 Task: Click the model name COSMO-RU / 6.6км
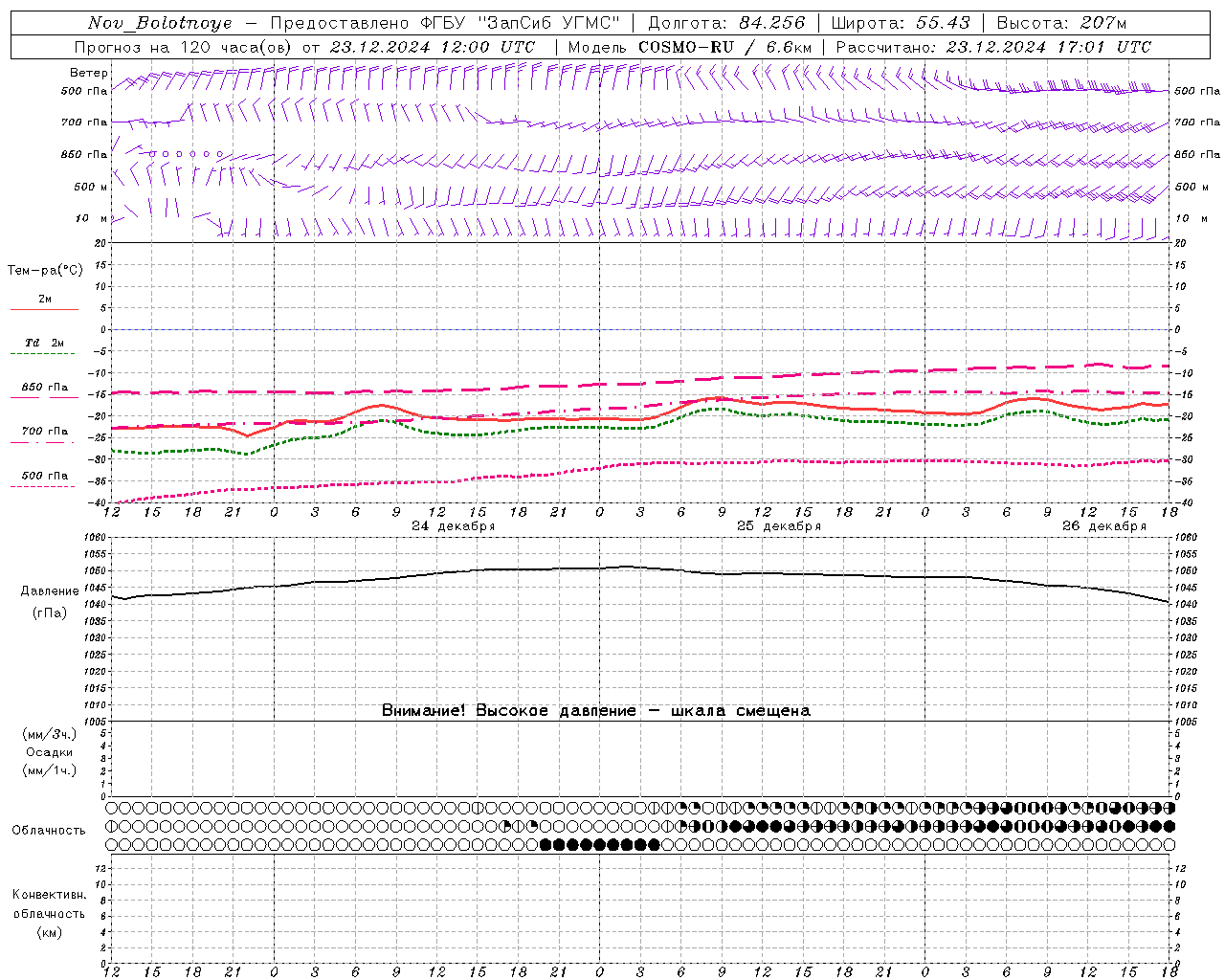click(x=724, y=47)
